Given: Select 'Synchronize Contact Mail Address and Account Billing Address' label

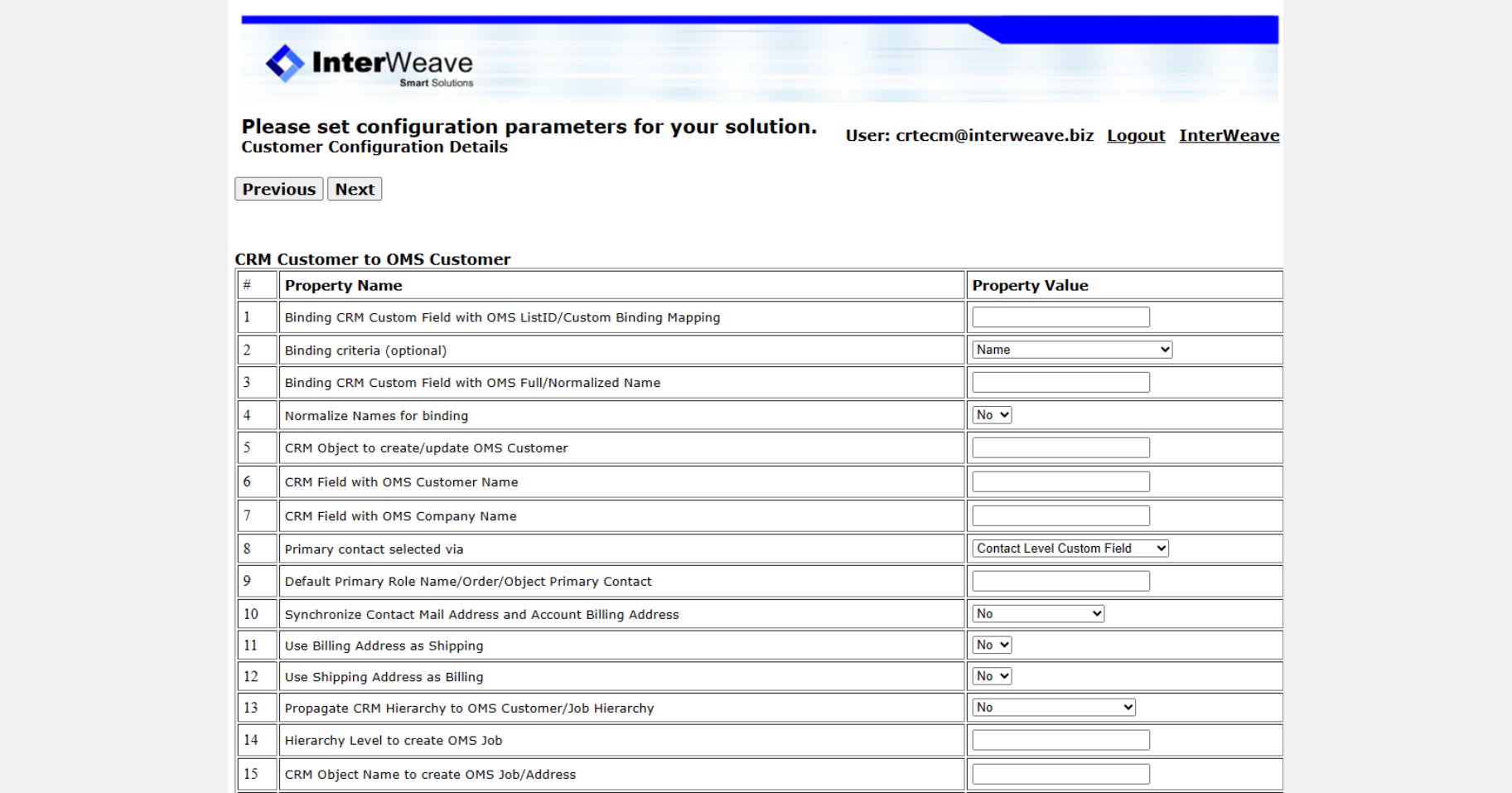Looking at the screenshot, I should tap(481, 615).
